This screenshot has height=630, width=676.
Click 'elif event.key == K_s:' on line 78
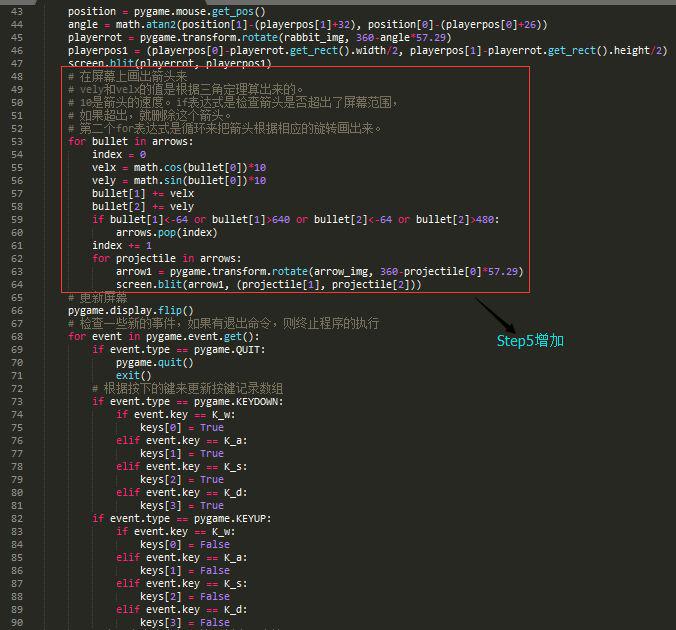(x=182, y=466)
